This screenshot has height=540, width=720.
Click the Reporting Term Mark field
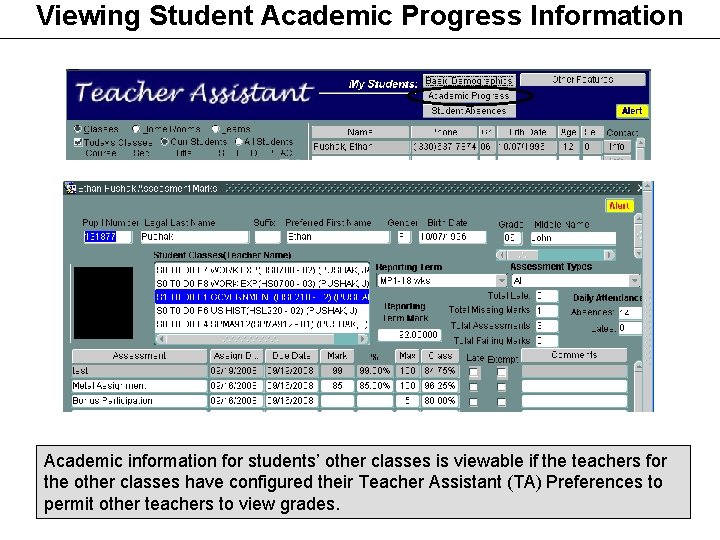point(409,335)
